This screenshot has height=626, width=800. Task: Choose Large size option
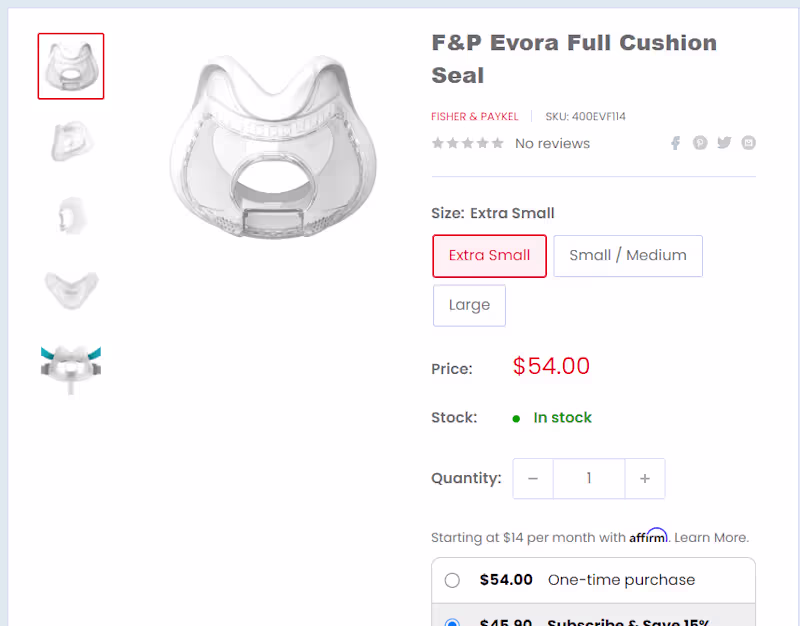(469, 306)
